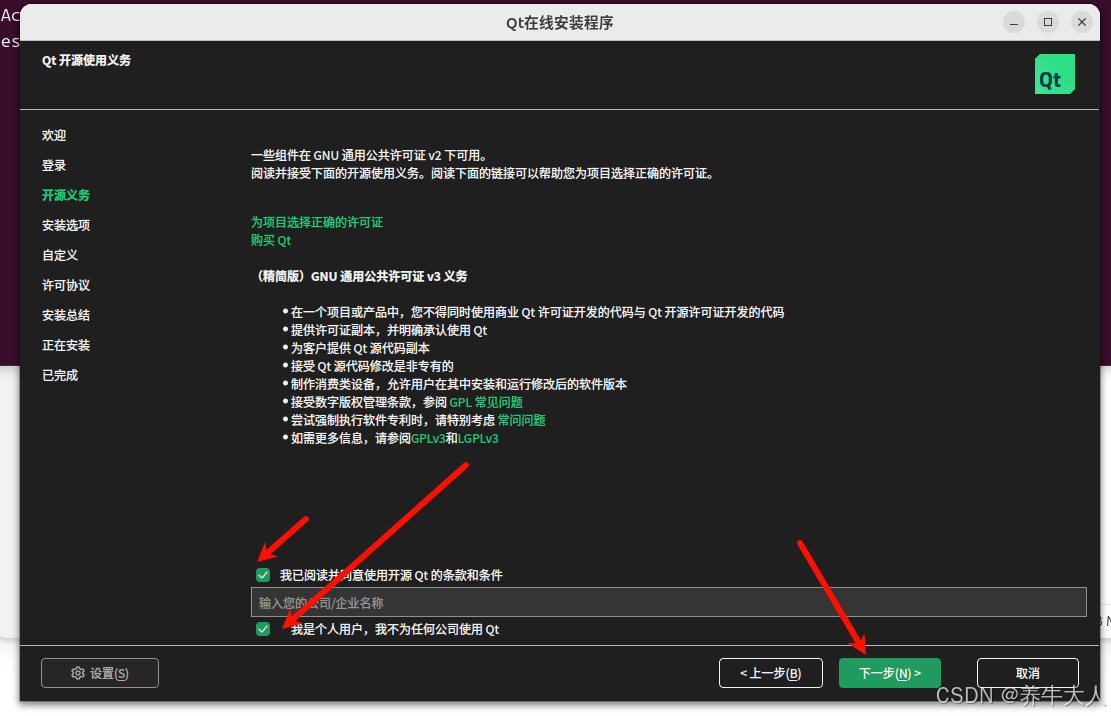Click the (精简版) GNU 通用公共许可证 v3 义务 heading
Image resolution: width=1111 pixels, height=716 pixels.
[x=361, y=276]
